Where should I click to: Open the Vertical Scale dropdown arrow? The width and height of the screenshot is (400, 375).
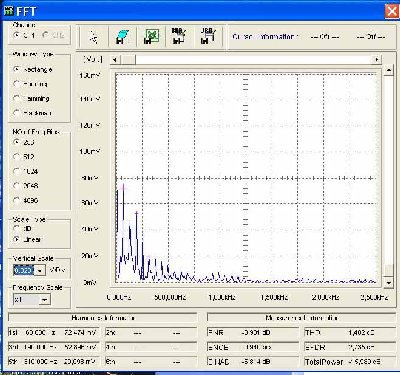point(40,270)
